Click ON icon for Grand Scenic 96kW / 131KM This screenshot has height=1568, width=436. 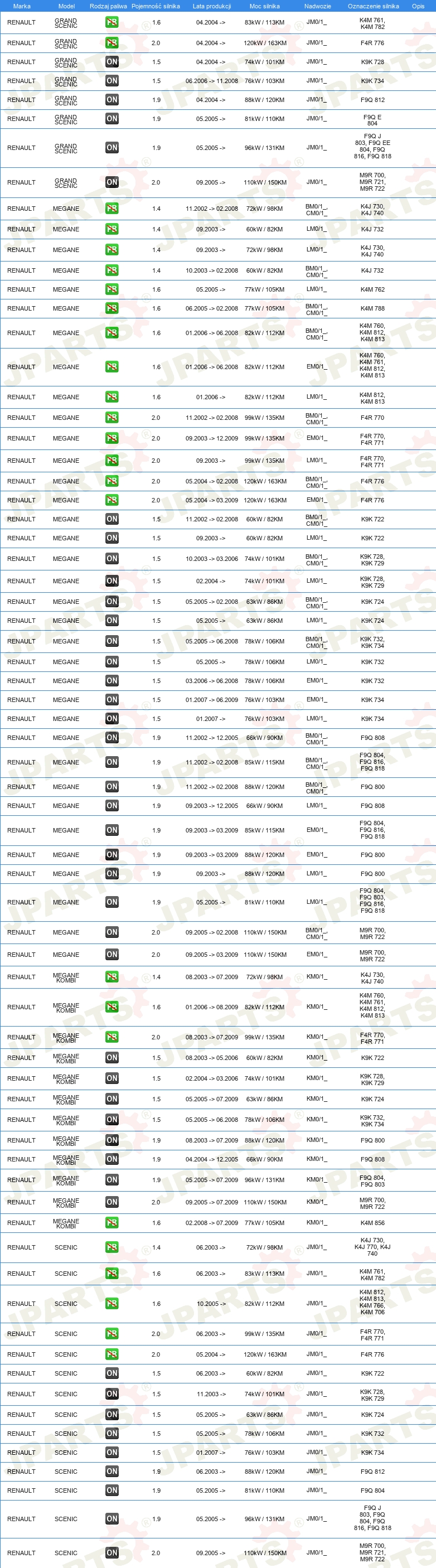[112, 148]
